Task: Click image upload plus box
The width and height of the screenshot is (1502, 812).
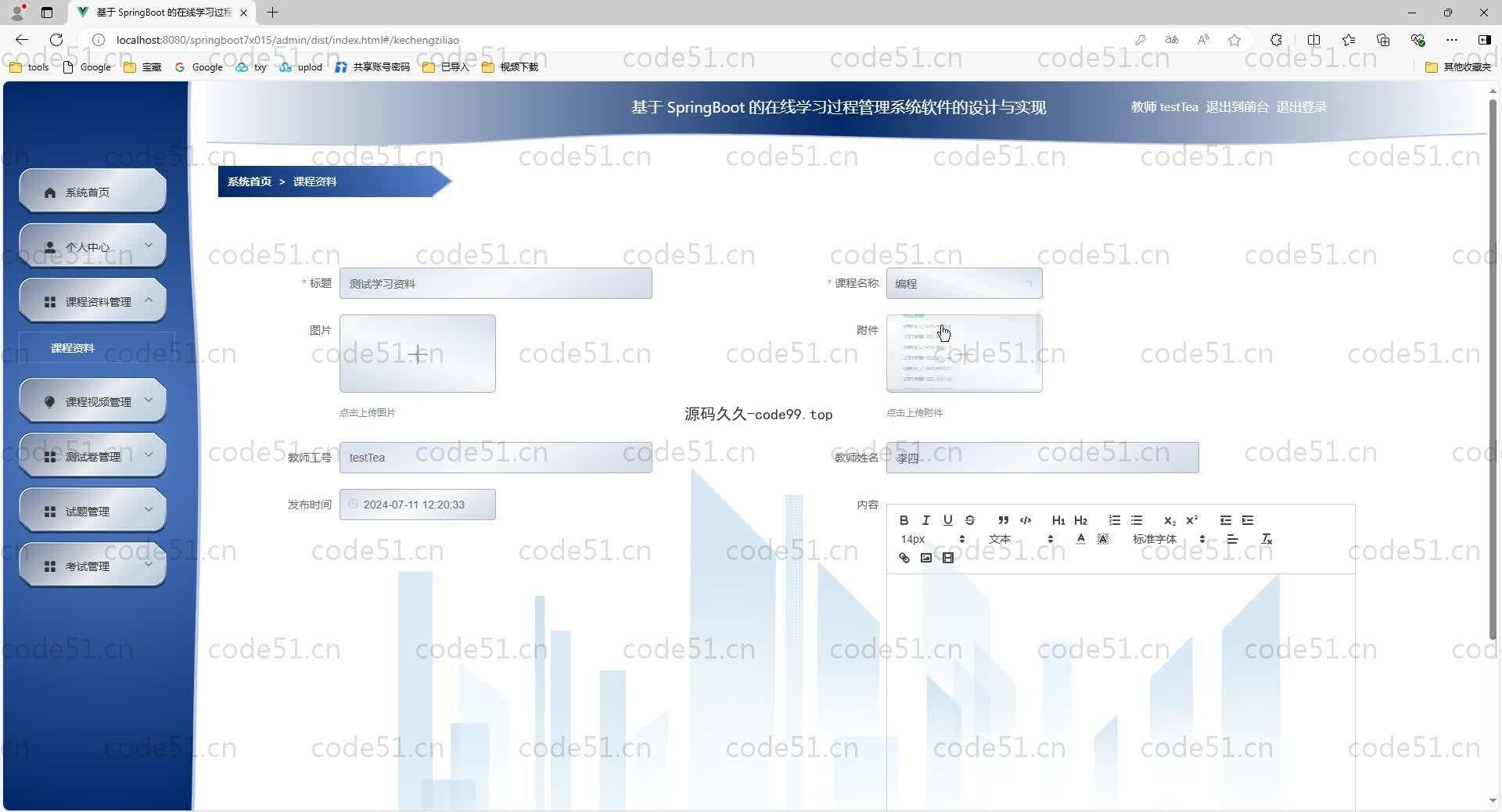Action: (417, 354)
